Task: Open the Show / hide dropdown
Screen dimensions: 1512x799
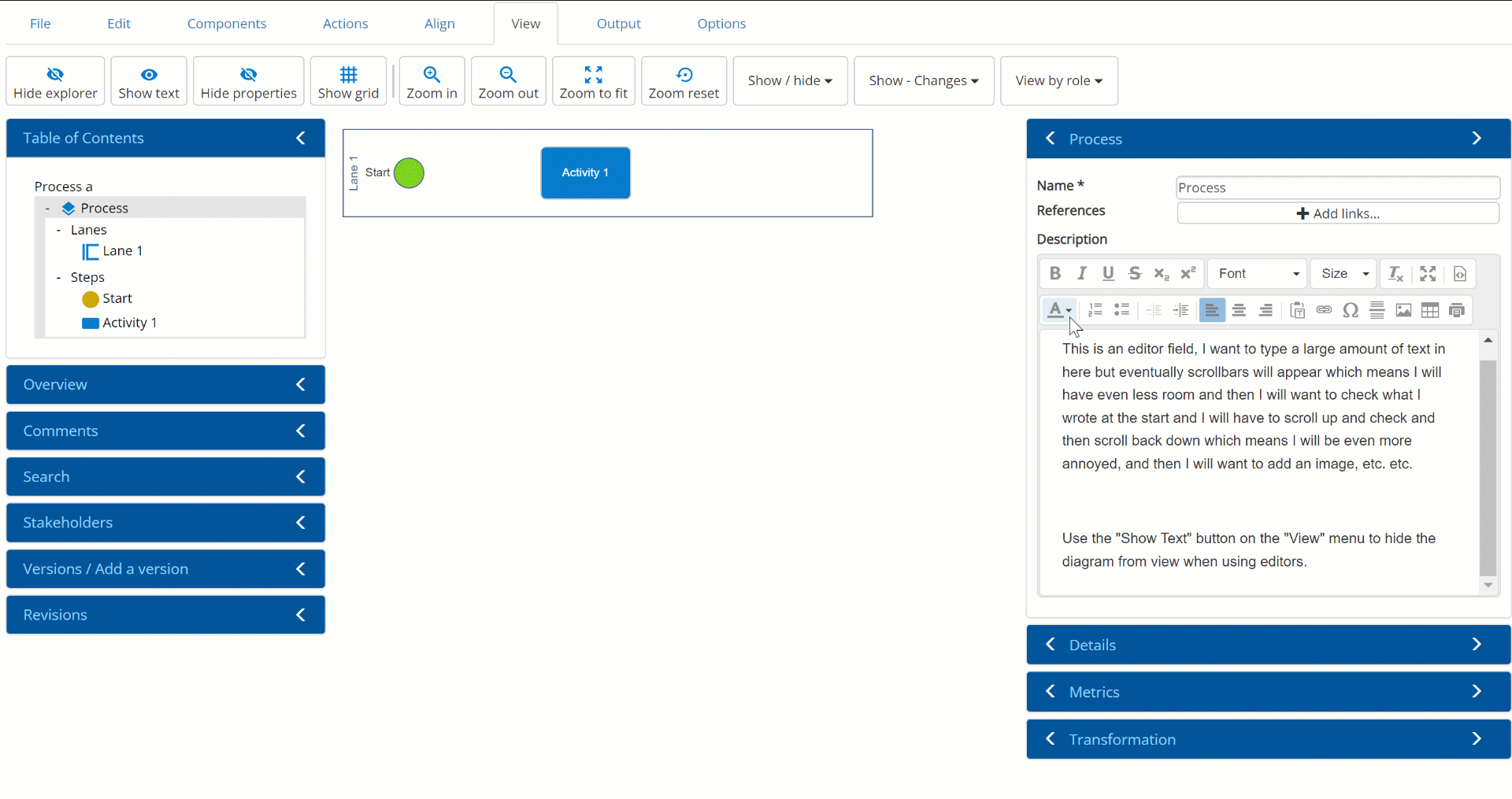Action: click(x=790, y=81)
